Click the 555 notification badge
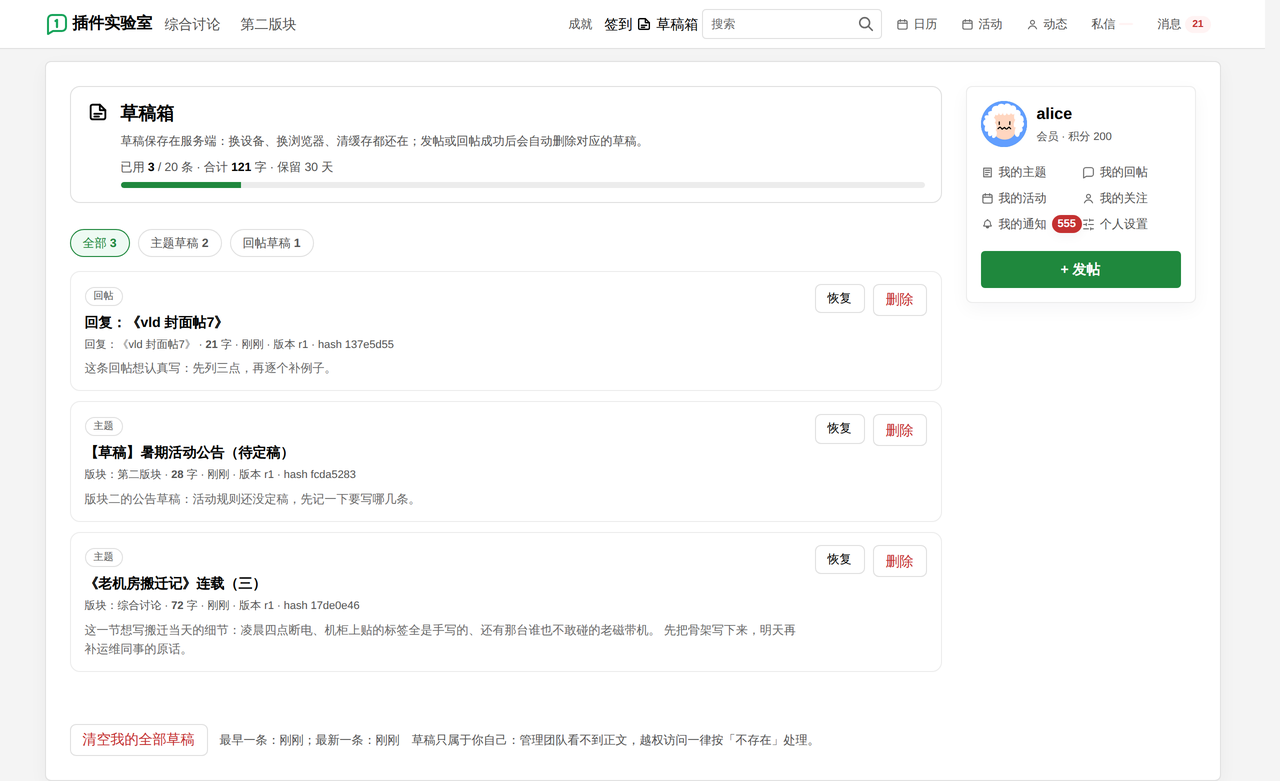Screen dimensions: 1280x781 coord(1066,224)
